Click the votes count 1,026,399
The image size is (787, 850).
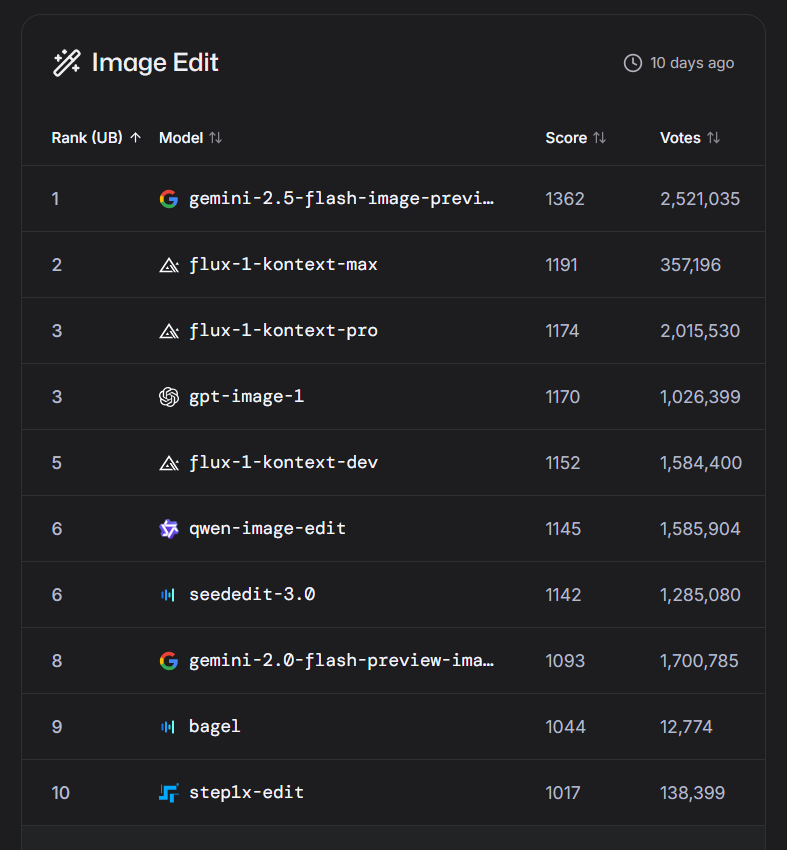[700, 397]
